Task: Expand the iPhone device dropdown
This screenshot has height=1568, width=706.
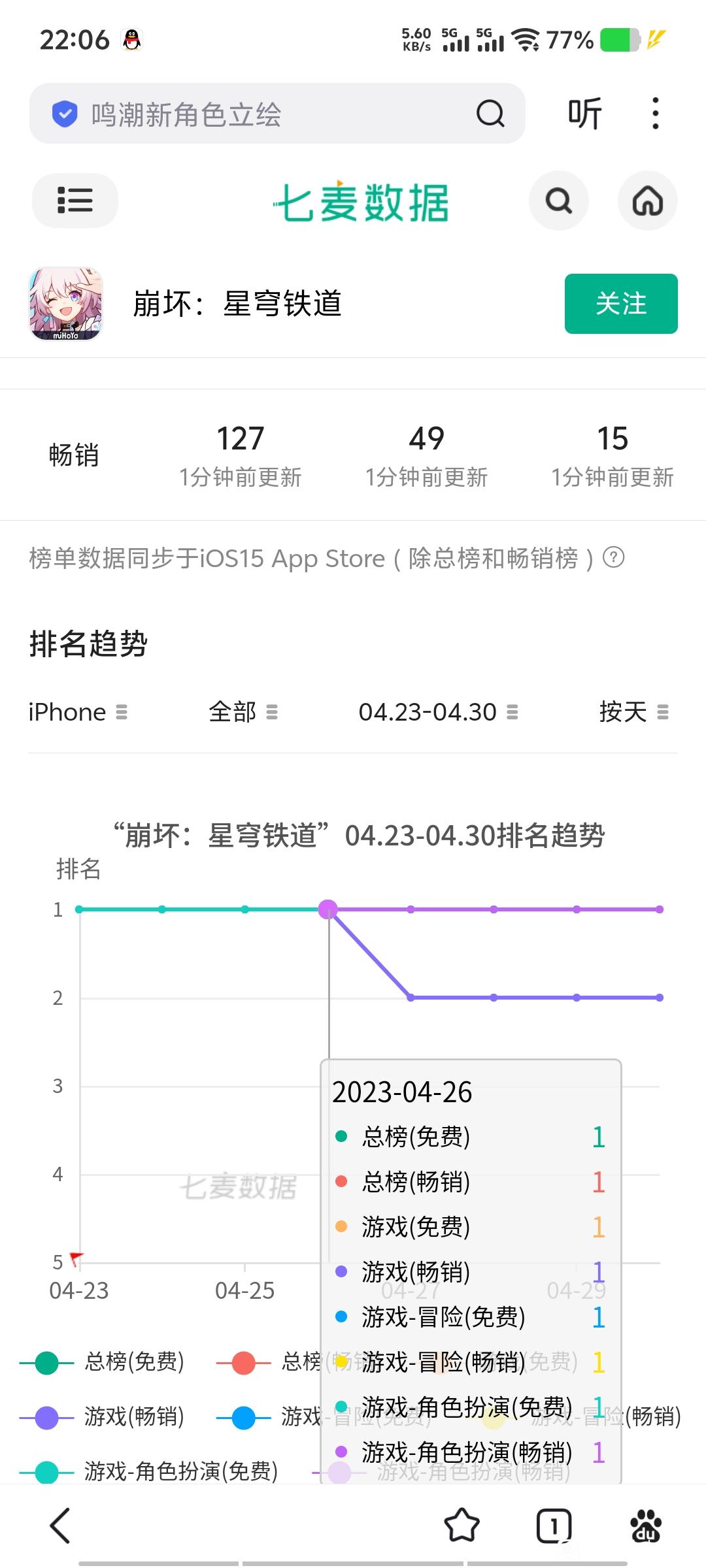Action: click(78, 712)
